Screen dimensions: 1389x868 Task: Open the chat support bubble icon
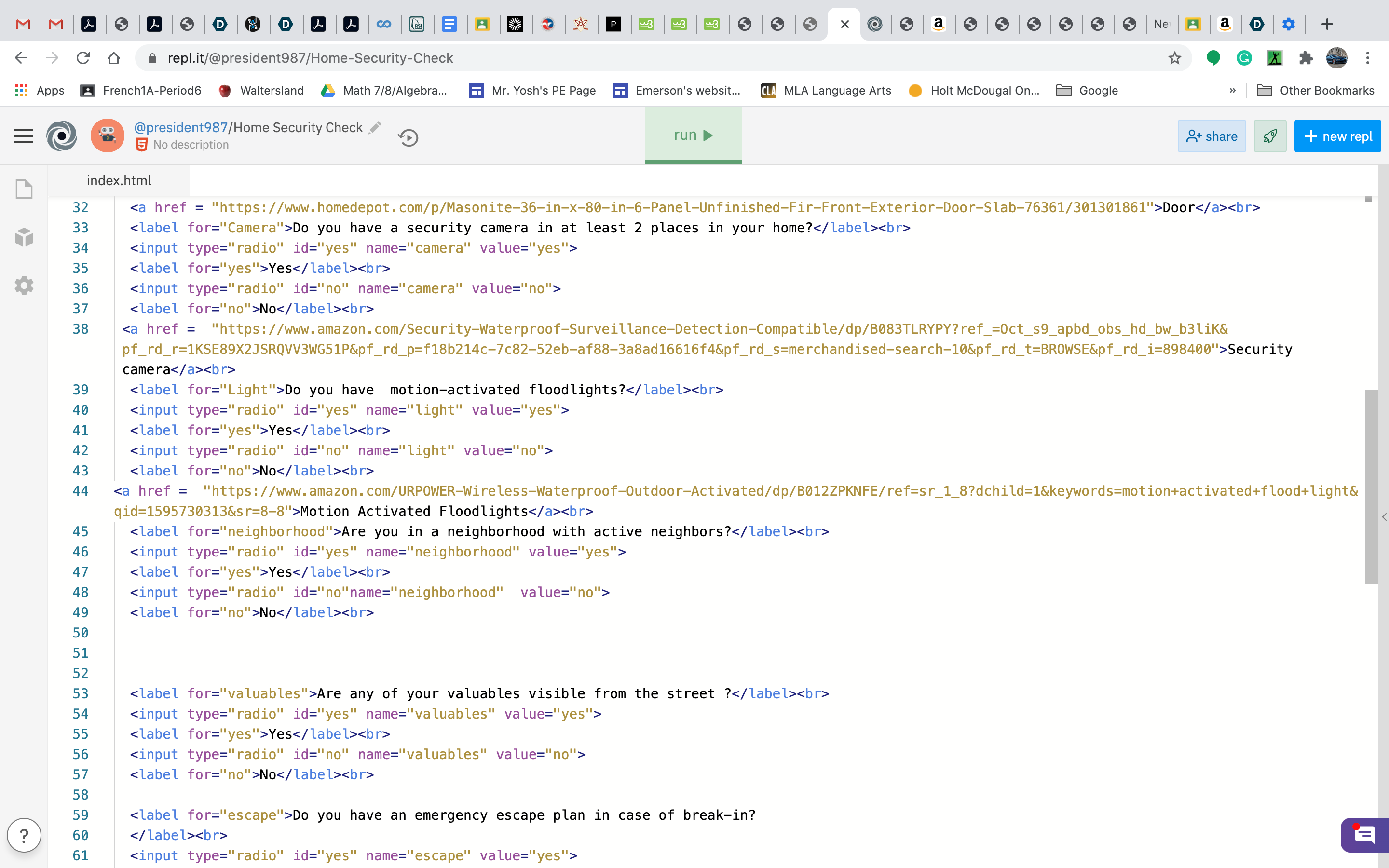1364,835
